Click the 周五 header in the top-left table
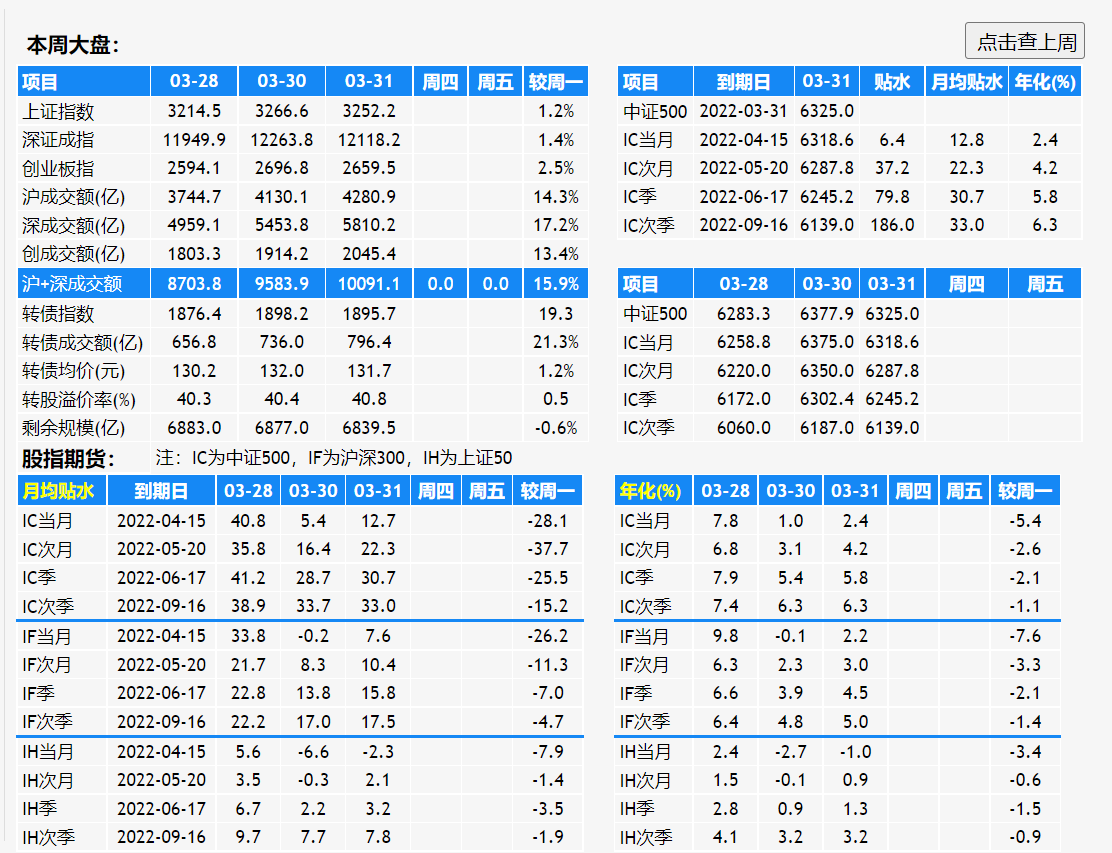The height and width of the screenshot is (853, 1112). (x=495, y=82)
